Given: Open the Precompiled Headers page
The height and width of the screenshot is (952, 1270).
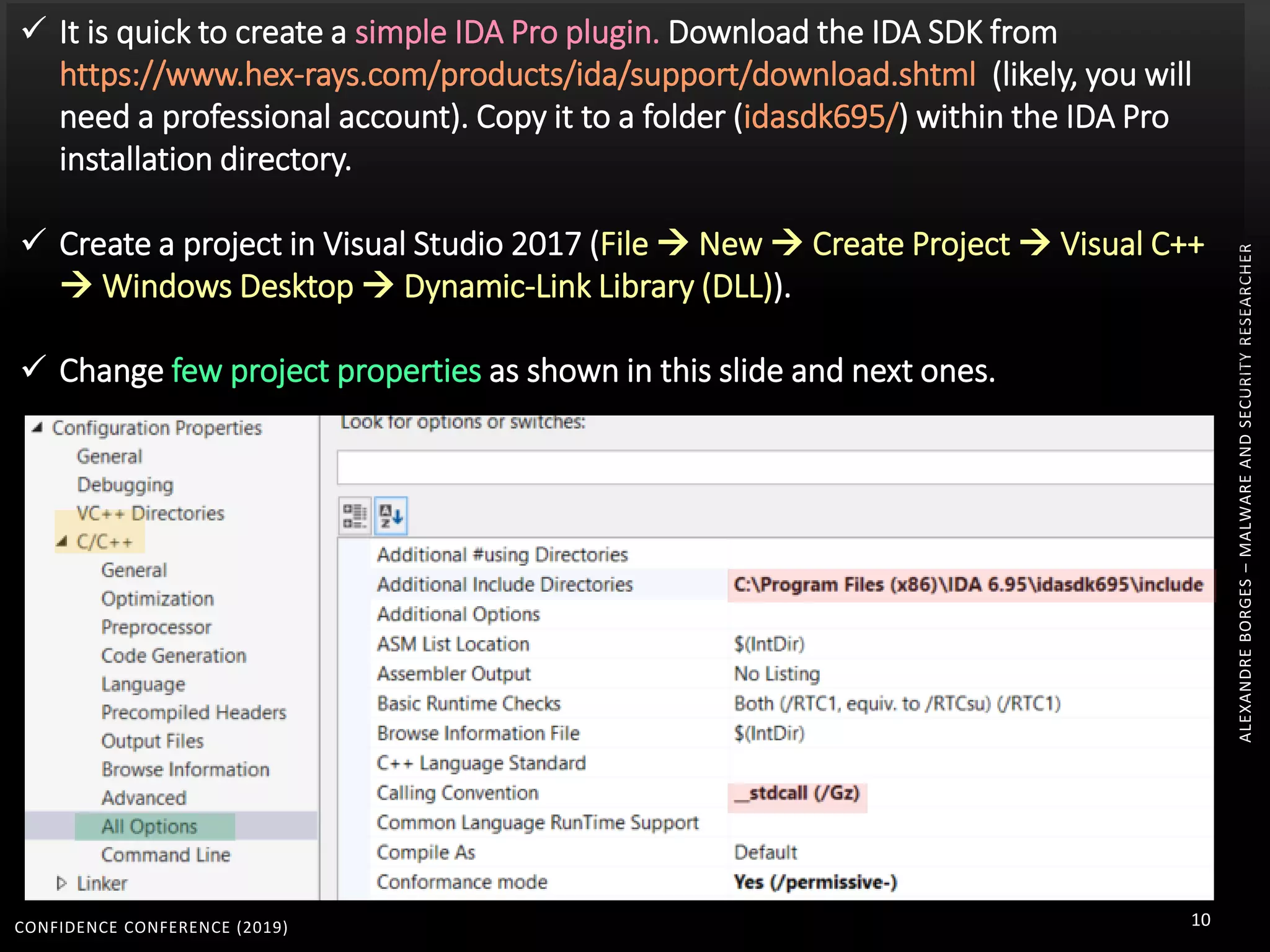Looking at the screenshot, I should pyautogui.click(x=193, y=713).
